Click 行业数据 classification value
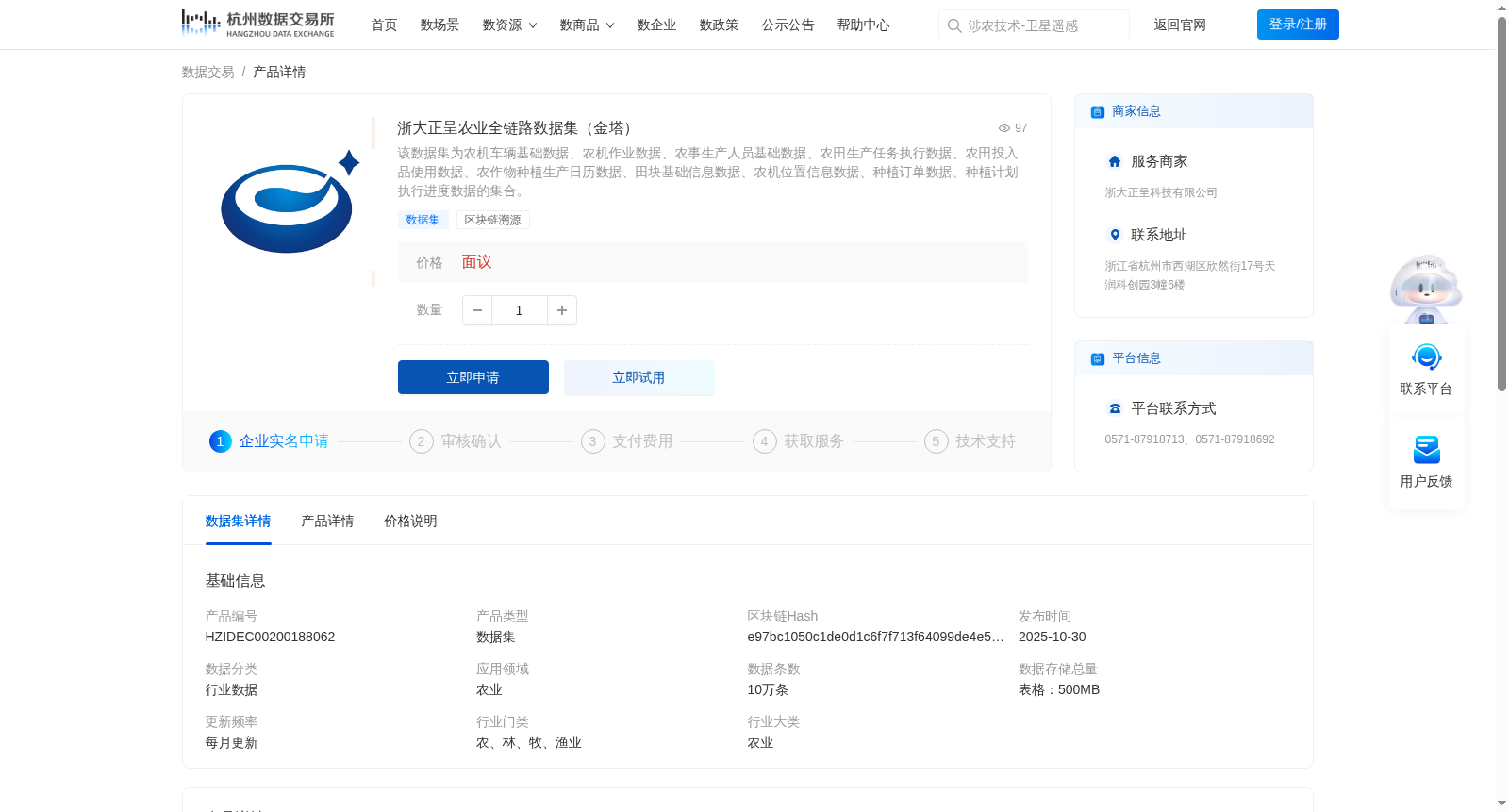The height and width of the screenshot is (812, 1509). pyautogui.click(x=231, y=690)
